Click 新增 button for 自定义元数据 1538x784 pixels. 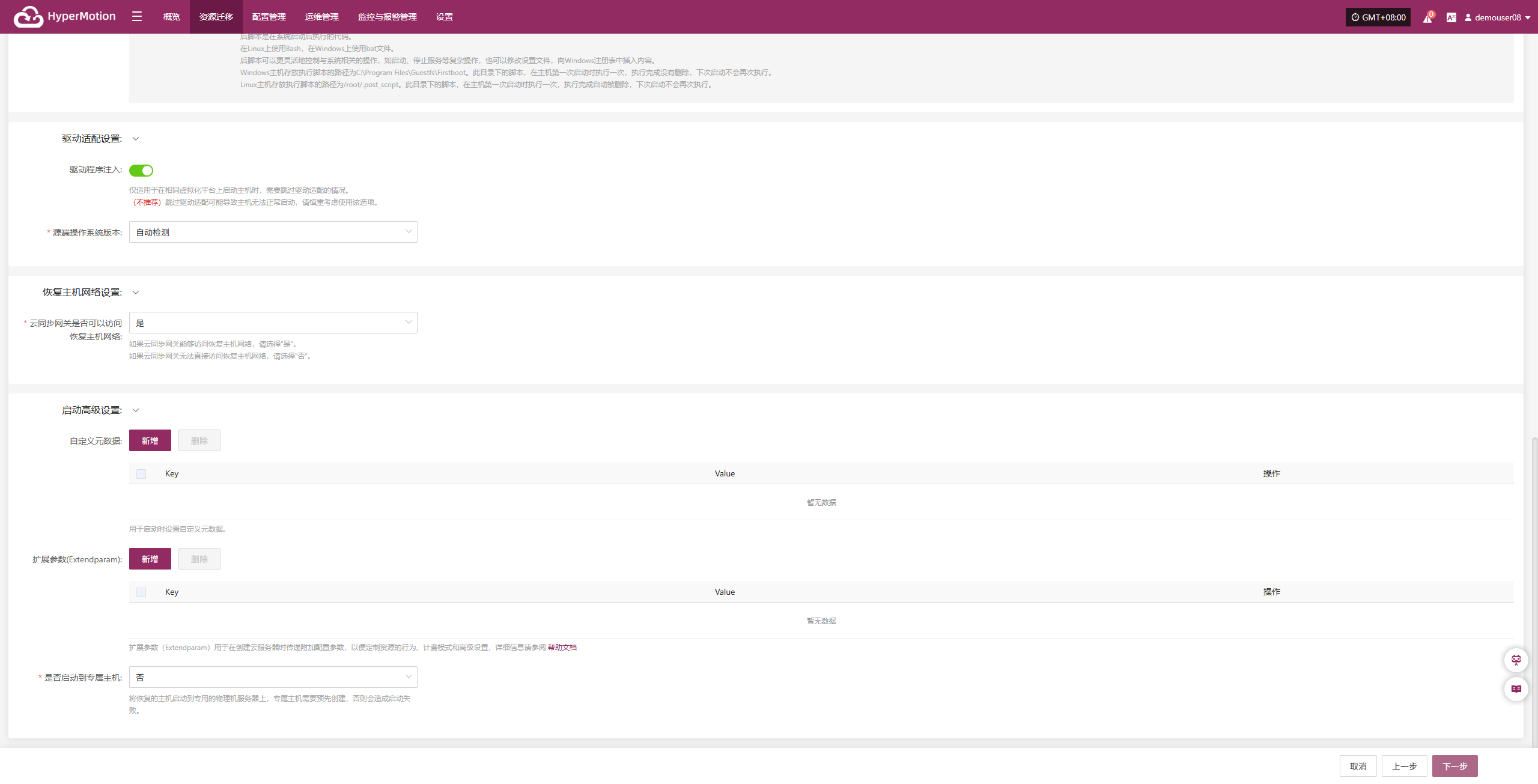coord(150,440)
